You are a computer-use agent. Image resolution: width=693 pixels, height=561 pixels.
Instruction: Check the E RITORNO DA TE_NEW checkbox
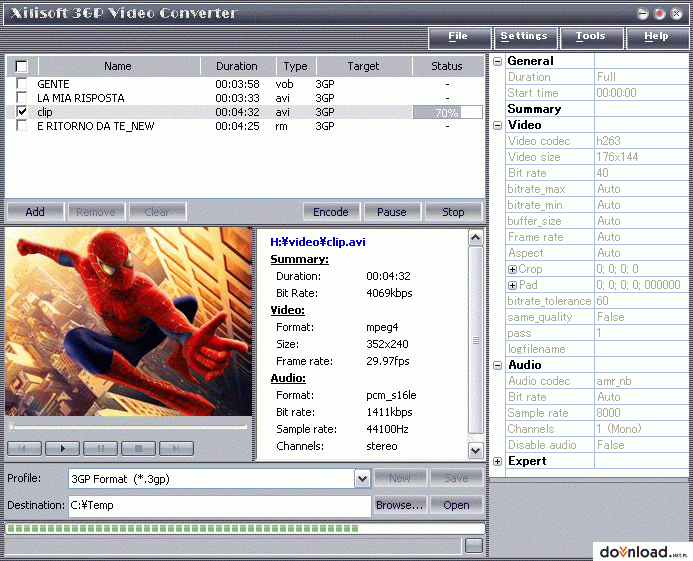coord(21,126)
